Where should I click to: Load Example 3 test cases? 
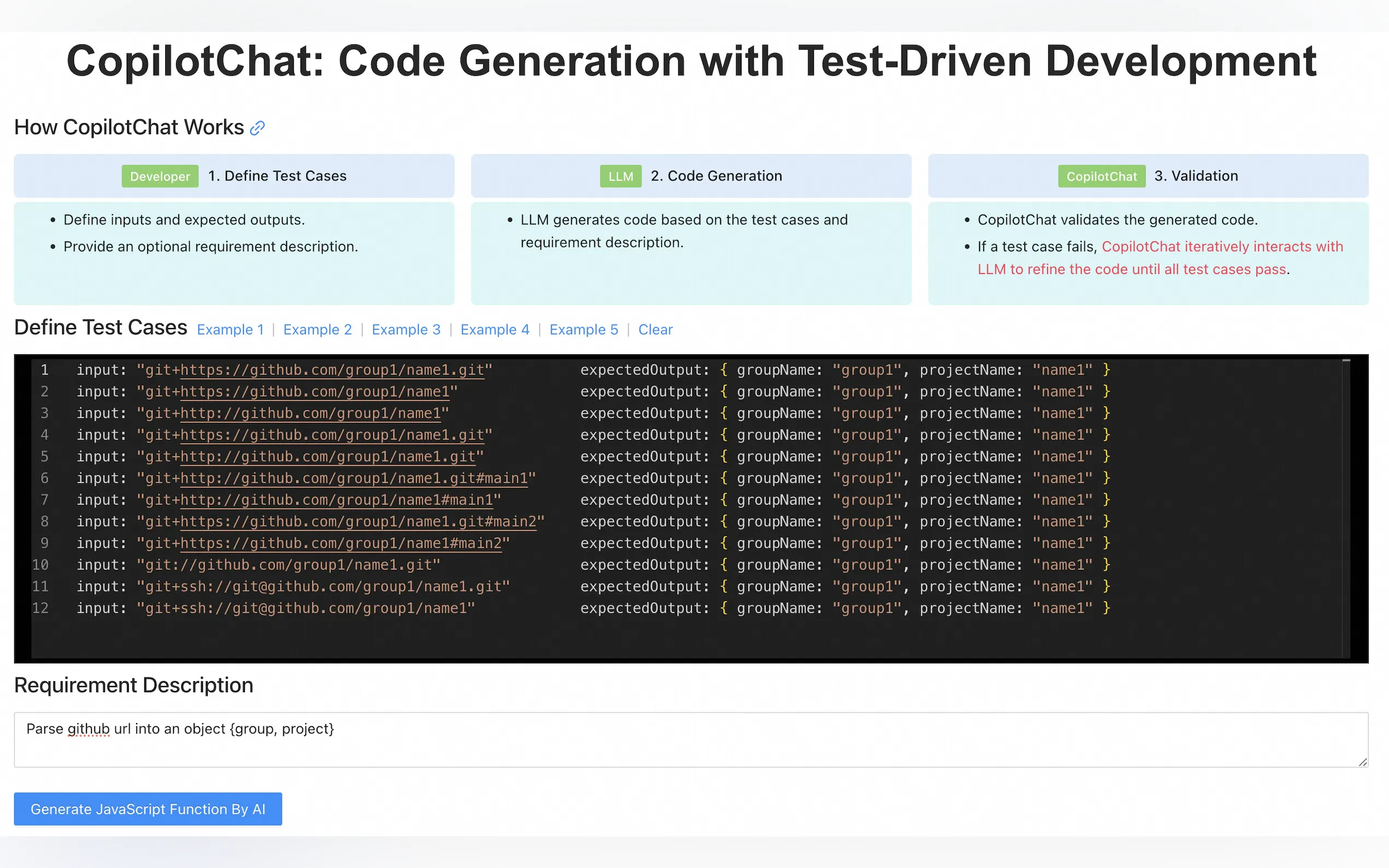point(406,330)
